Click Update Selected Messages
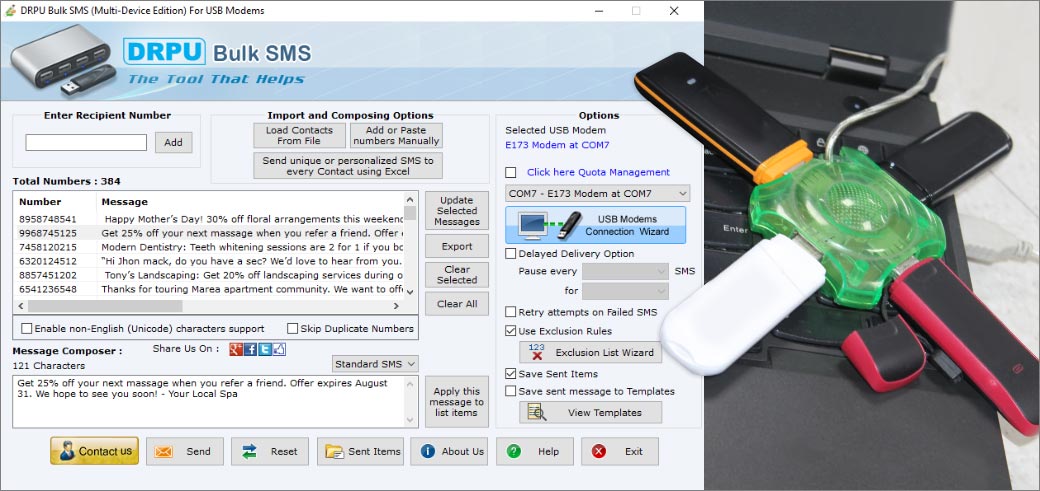Viewport: 1040px width, 491px height. click(456, 211)
